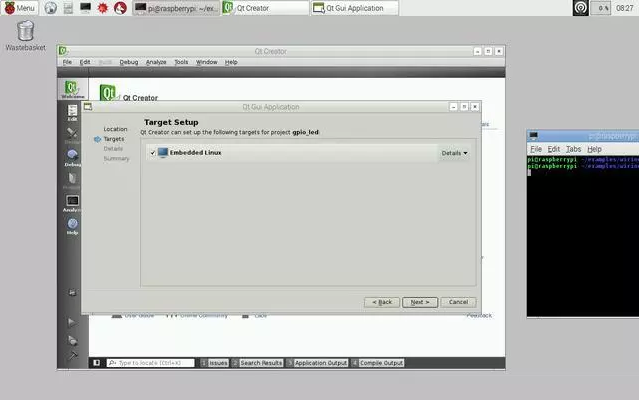Go Back to the previous wizard page
Viewport: 639px width, 401px height.
tap(382, 302)
